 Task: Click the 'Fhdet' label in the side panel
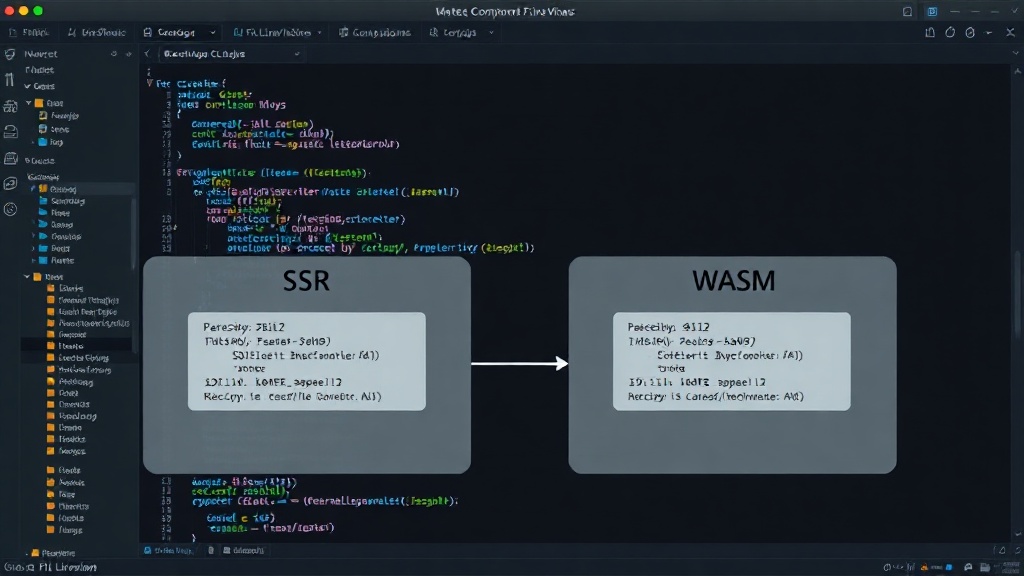click(x=39, y=70)
